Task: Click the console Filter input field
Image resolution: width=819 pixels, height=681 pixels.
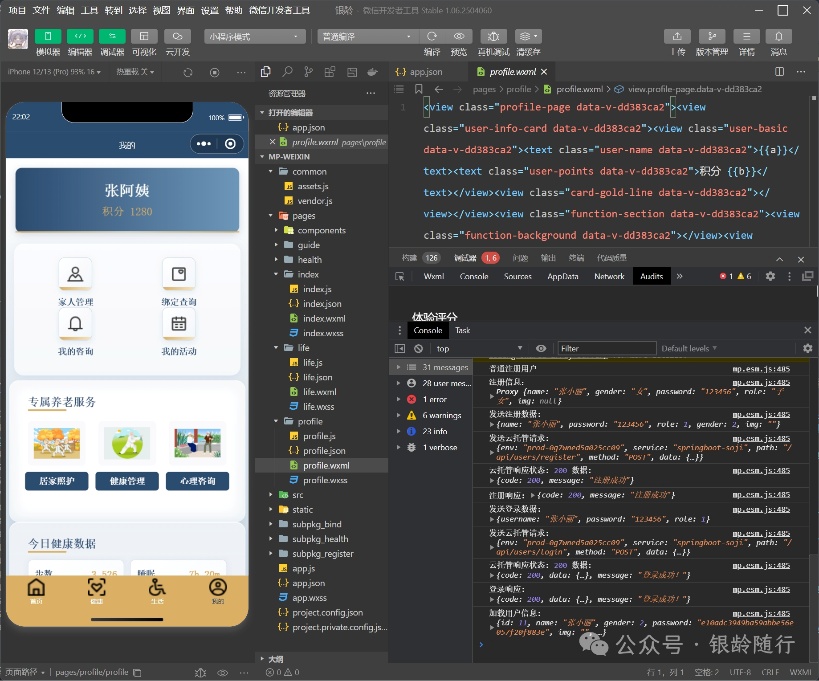Action: tap(605, 349)
